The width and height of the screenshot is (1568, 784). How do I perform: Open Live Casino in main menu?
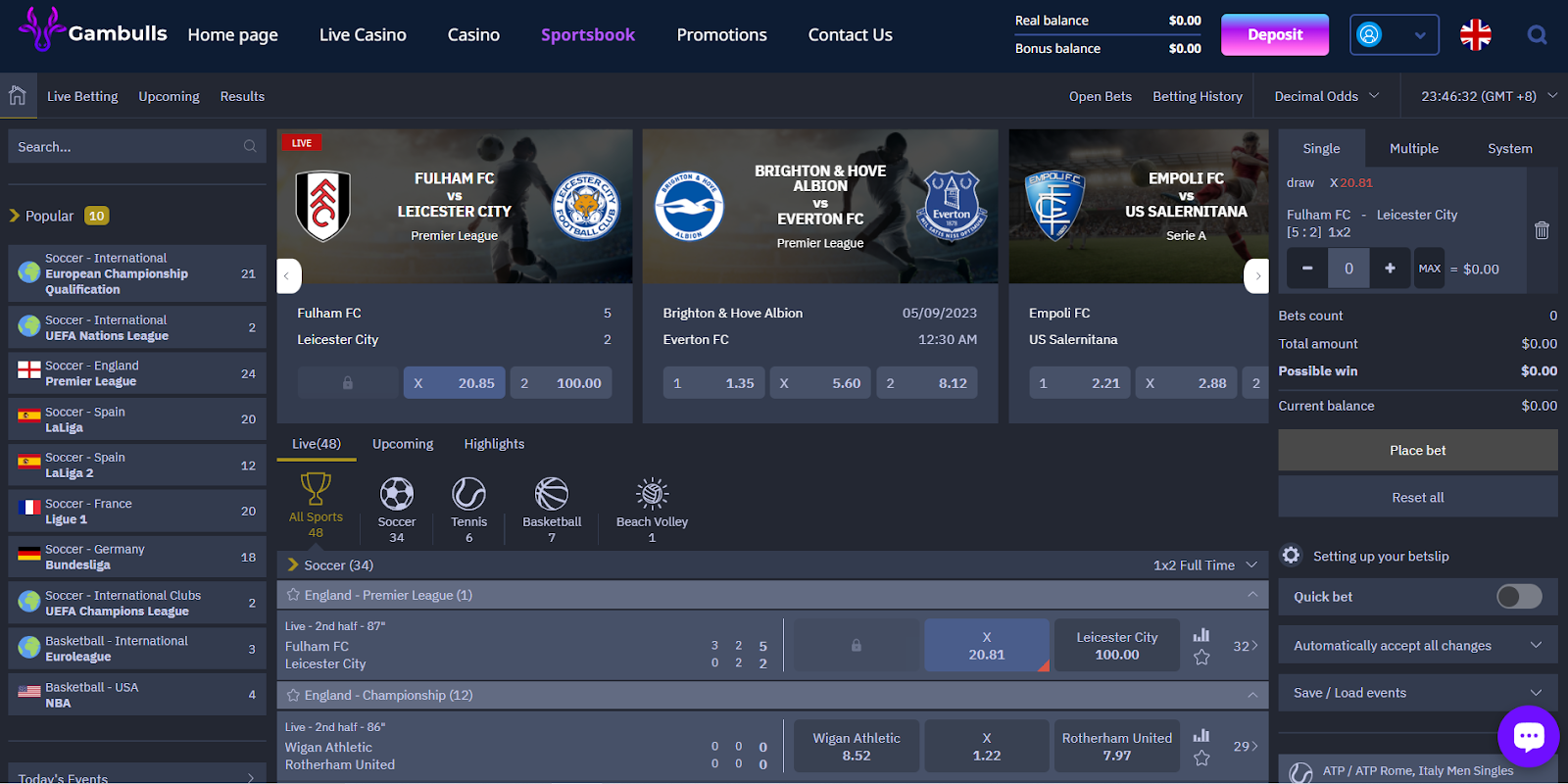click(363, 35)
